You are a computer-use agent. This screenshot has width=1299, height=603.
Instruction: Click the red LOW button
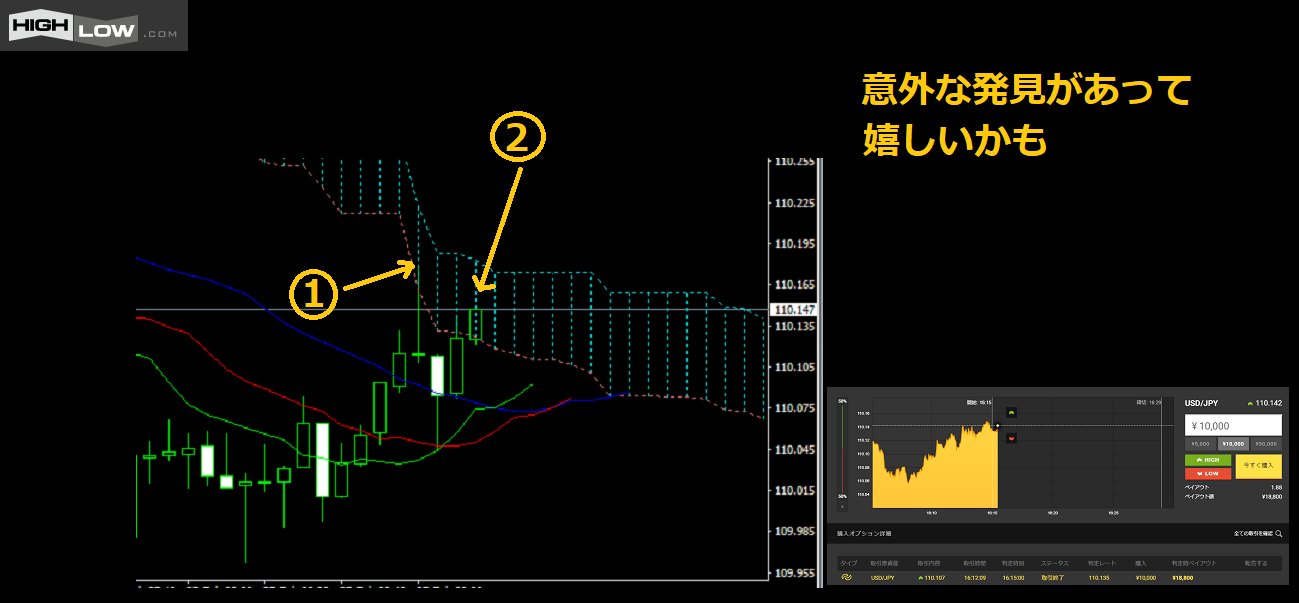1207,473
